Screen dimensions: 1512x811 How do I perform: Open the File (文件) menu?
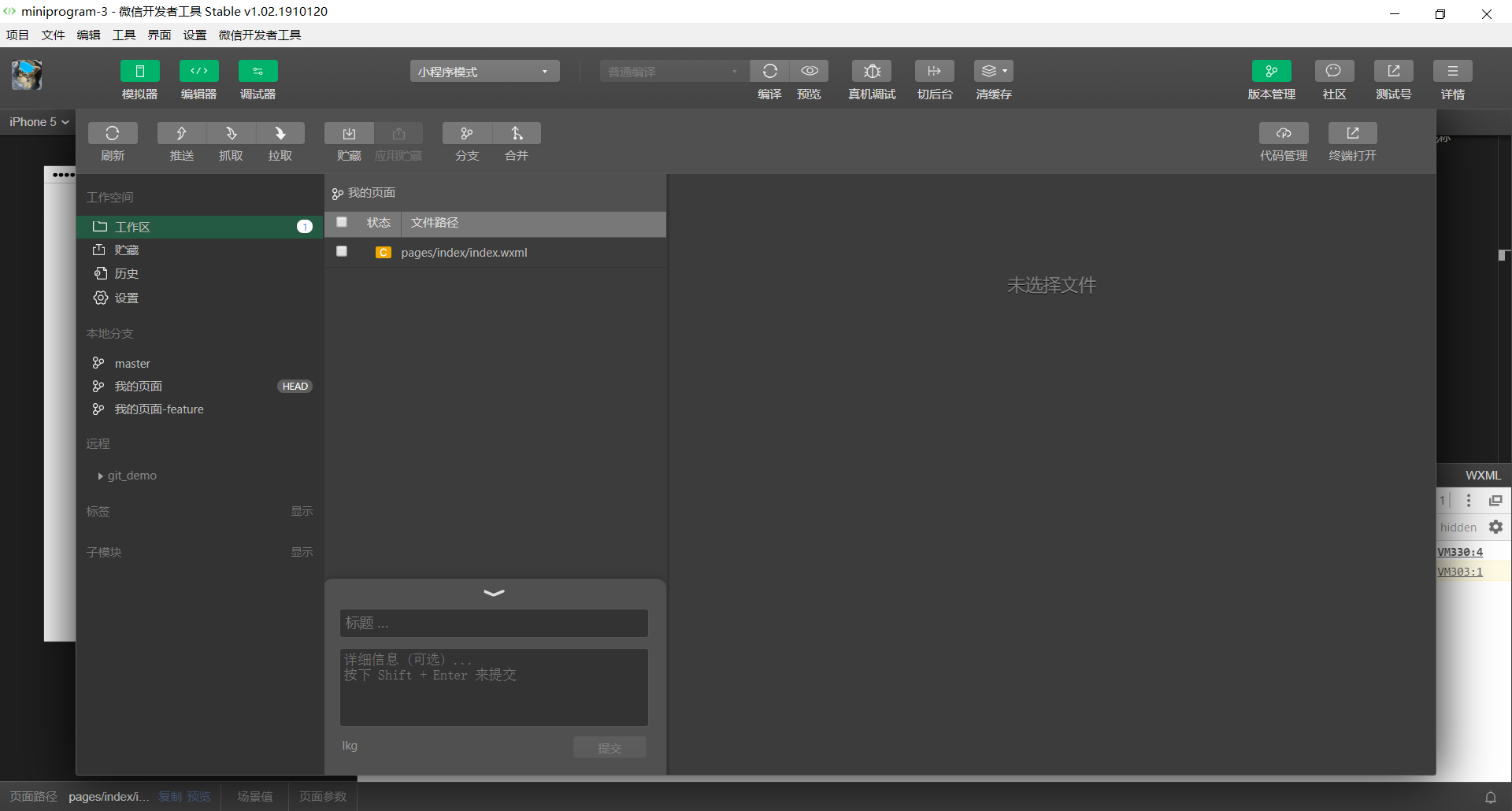tap(53, 35)
